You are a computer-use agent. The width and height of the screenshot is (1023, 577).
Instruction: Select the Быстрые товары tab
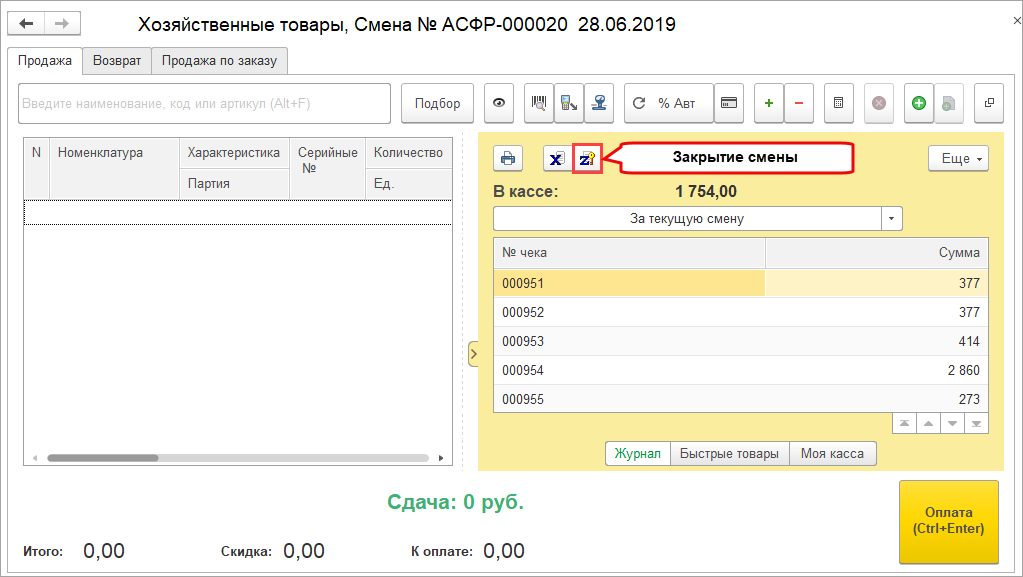(x=729, y=453)
